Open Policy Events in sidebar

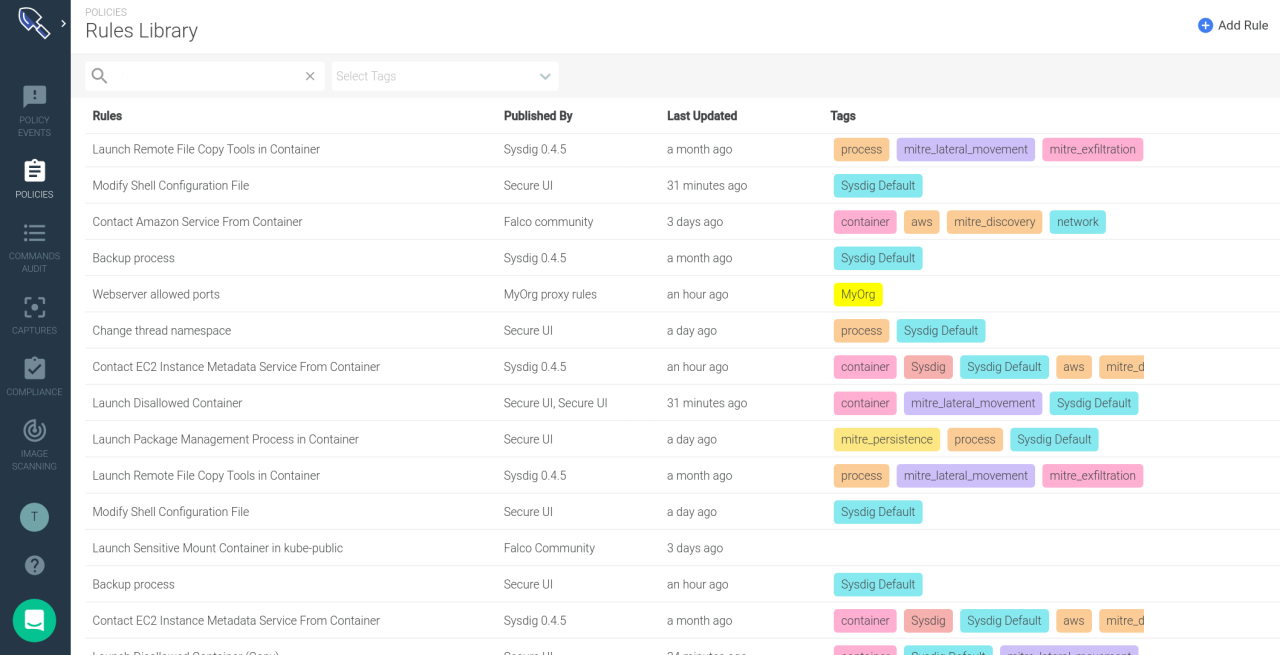pyautogui.click(x=34, y=110)
